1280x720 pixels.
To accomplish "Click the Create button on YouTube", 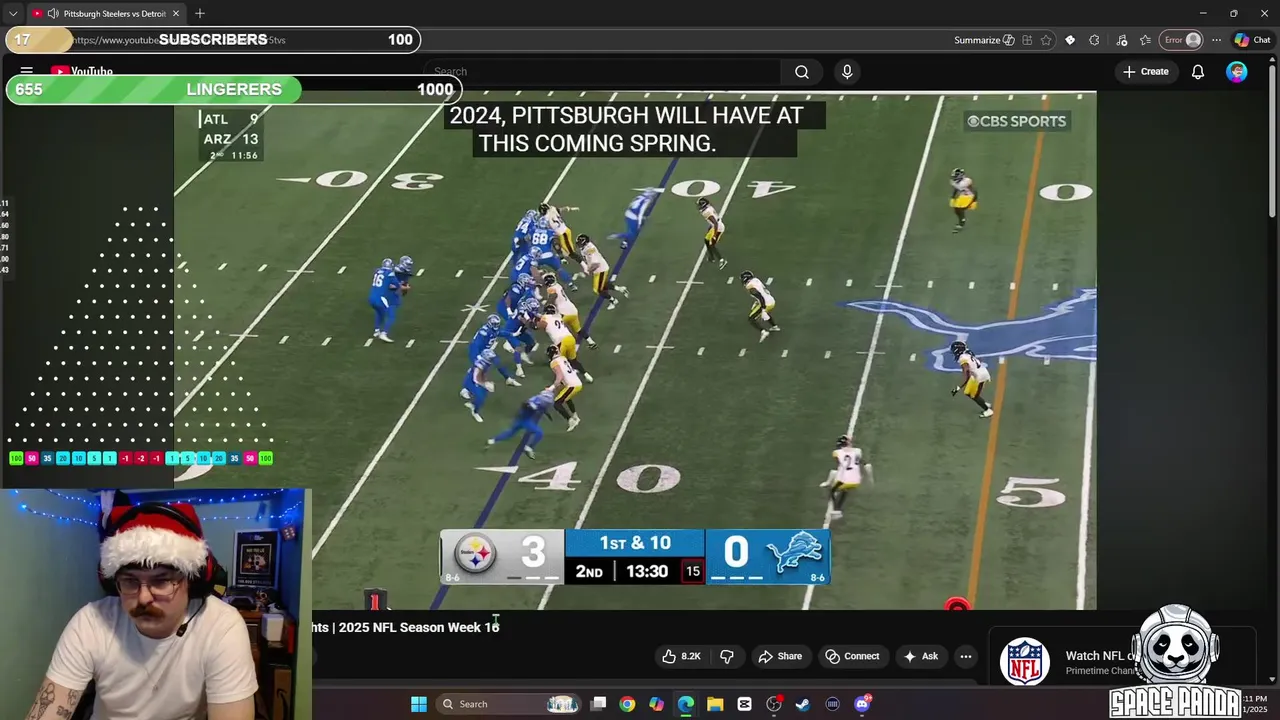I will tap(1145, 72).
